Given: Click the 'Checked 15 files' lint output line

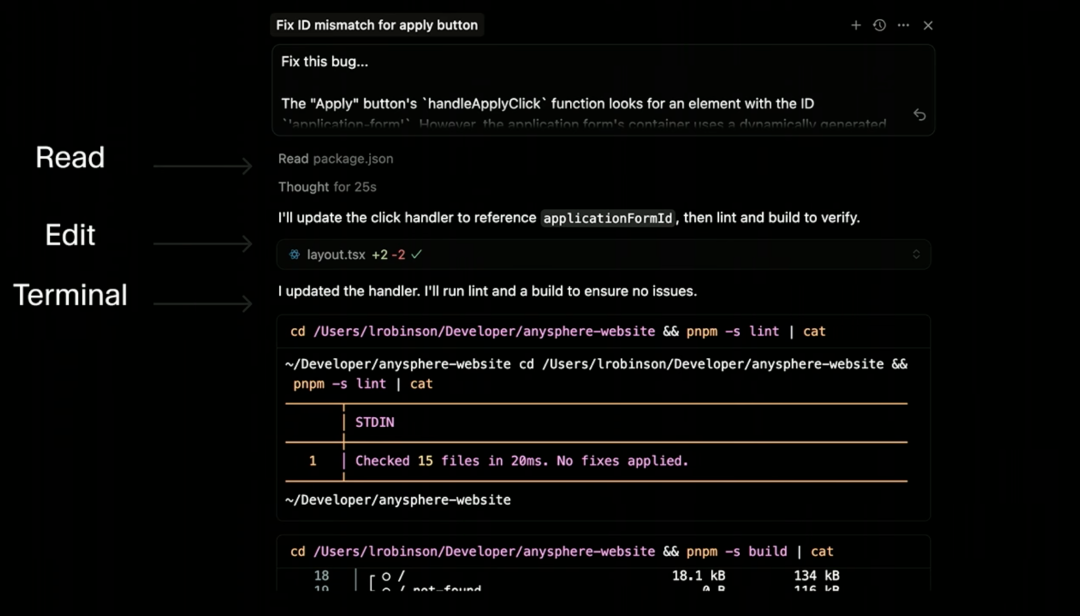Looking at the screenshot, I should (521, 461).
